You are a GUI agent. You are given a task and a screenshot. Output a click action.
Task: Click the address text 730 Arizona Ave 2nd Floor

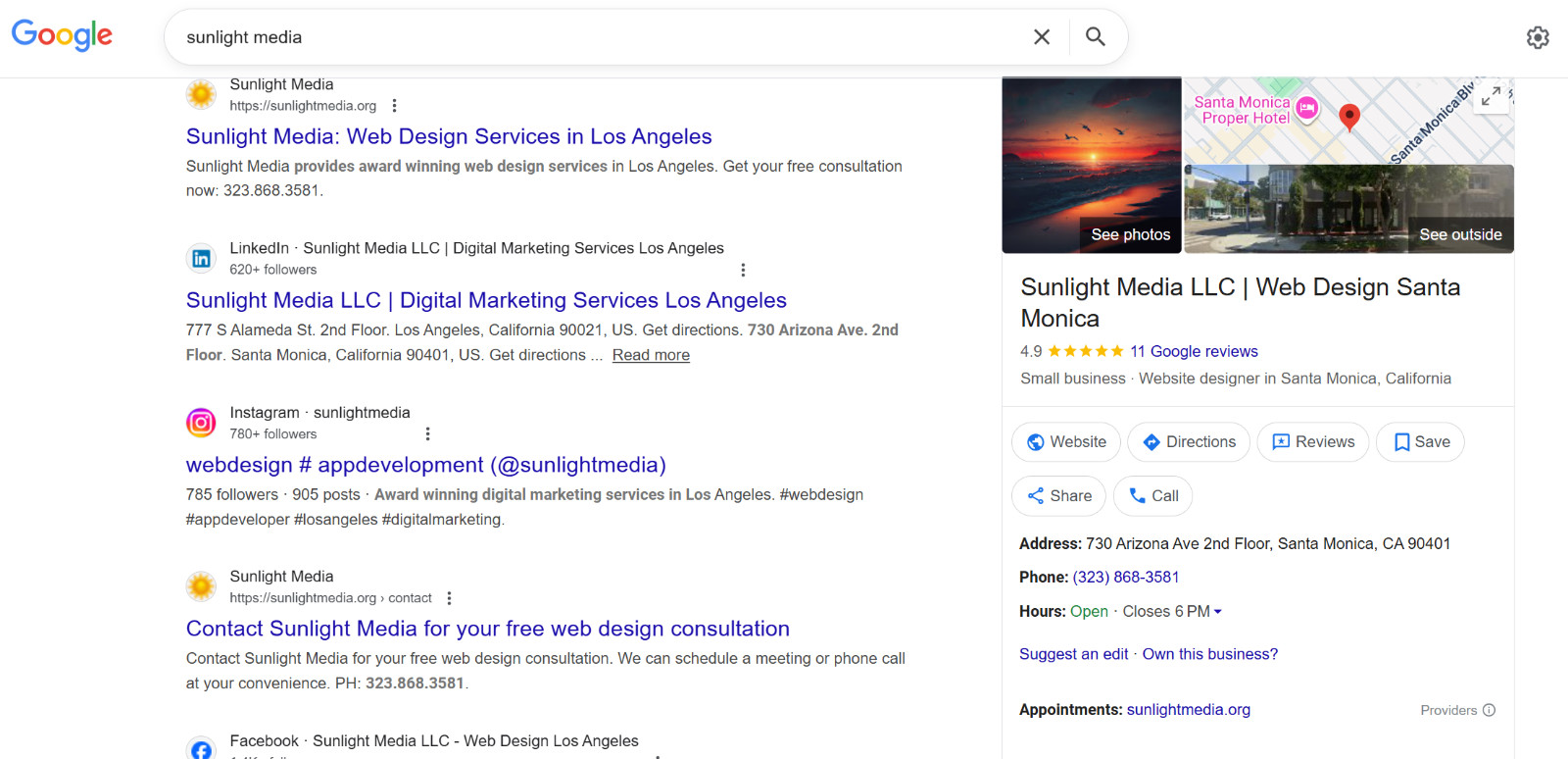click(x=1268, y=544)
